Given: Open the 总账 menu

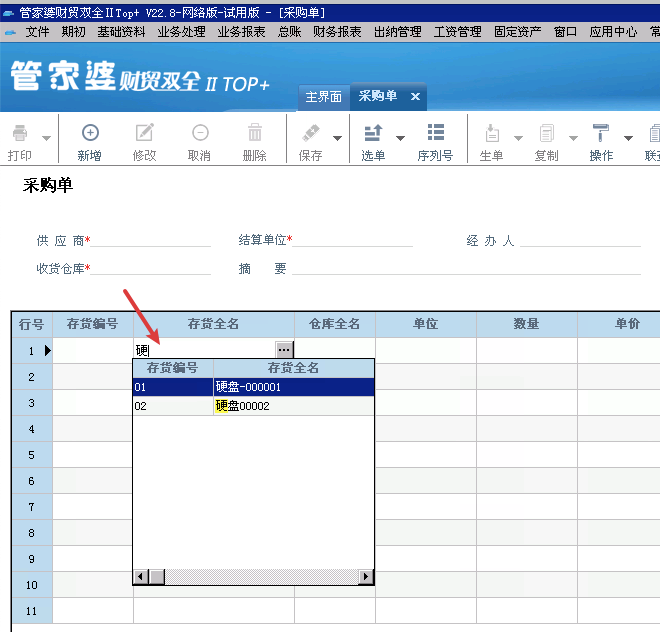Looking at the screenshot, I should 289,32.
